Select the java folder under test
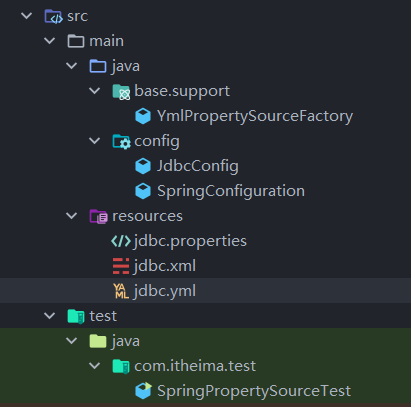 tap(126, 341)
